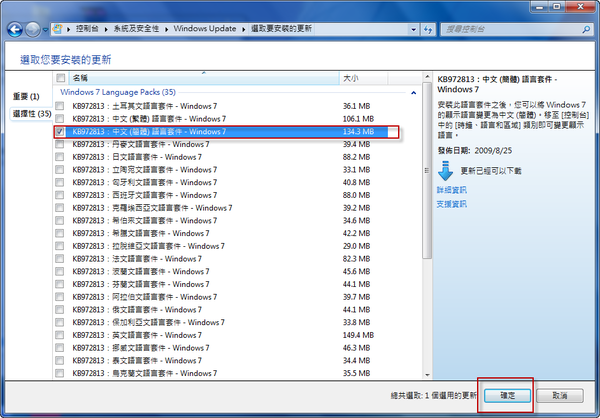Select the 挪威文語言套件 row text

[141, 348]
